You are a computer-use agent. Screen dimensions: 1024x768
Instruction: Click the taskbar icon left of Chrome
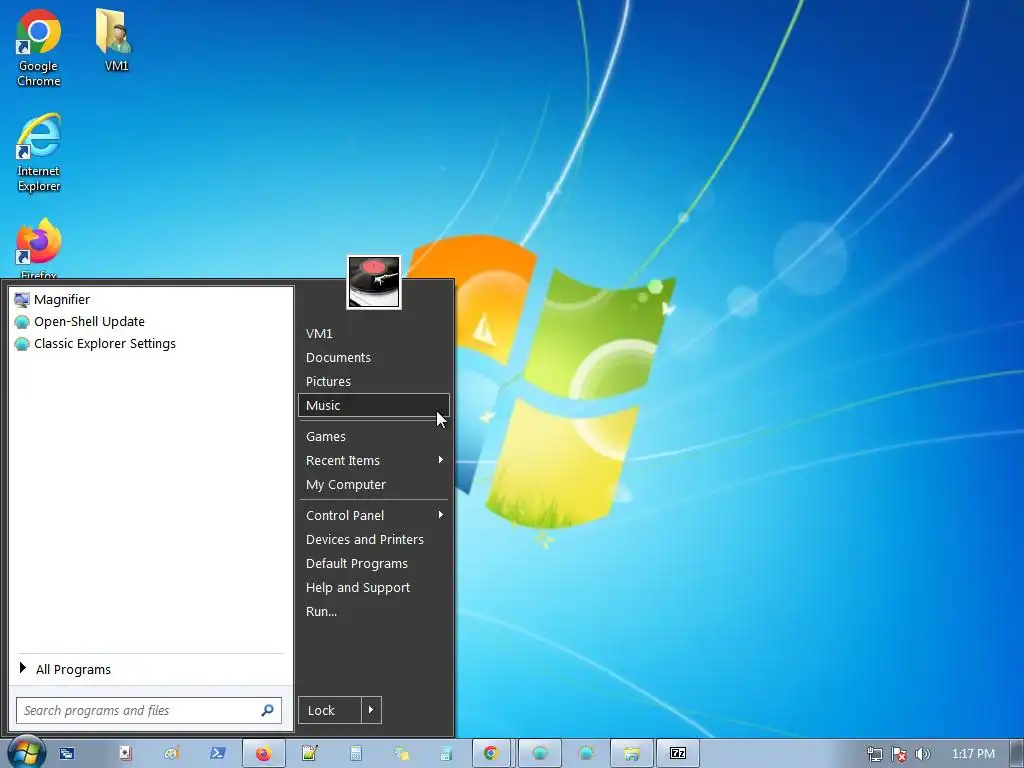[447, 754]
